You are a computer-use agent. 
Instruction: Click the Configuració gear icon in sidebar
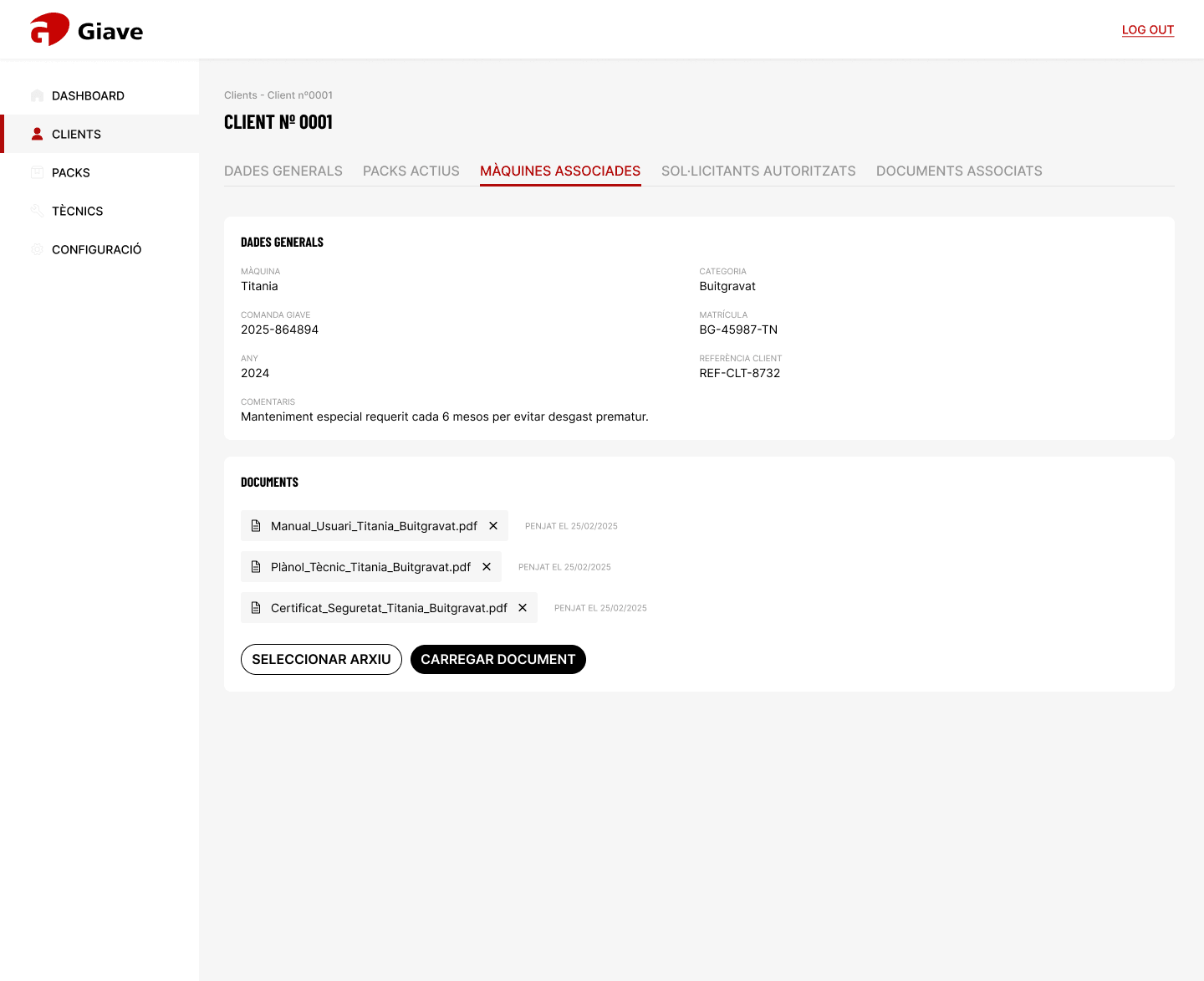[x=37, y=249]
